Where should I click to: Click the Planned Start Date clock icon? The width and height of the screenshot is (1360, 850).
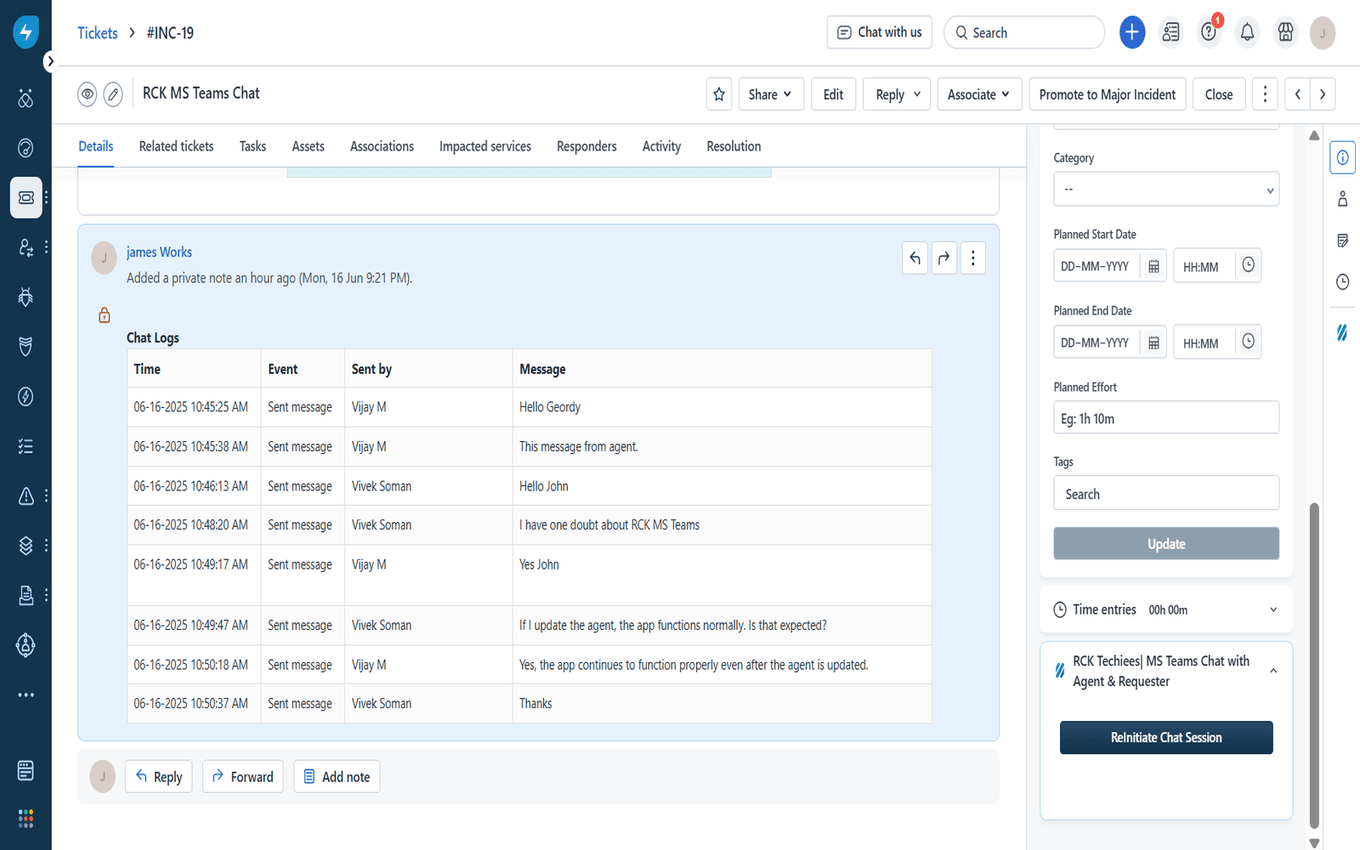tap(1248, 265)
